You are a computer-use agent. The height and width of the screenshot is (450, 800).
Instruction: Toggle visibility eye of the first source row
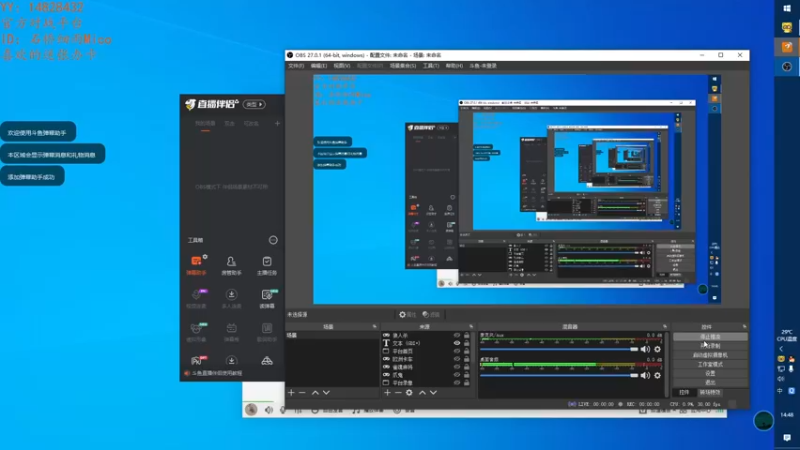point(457,336)
